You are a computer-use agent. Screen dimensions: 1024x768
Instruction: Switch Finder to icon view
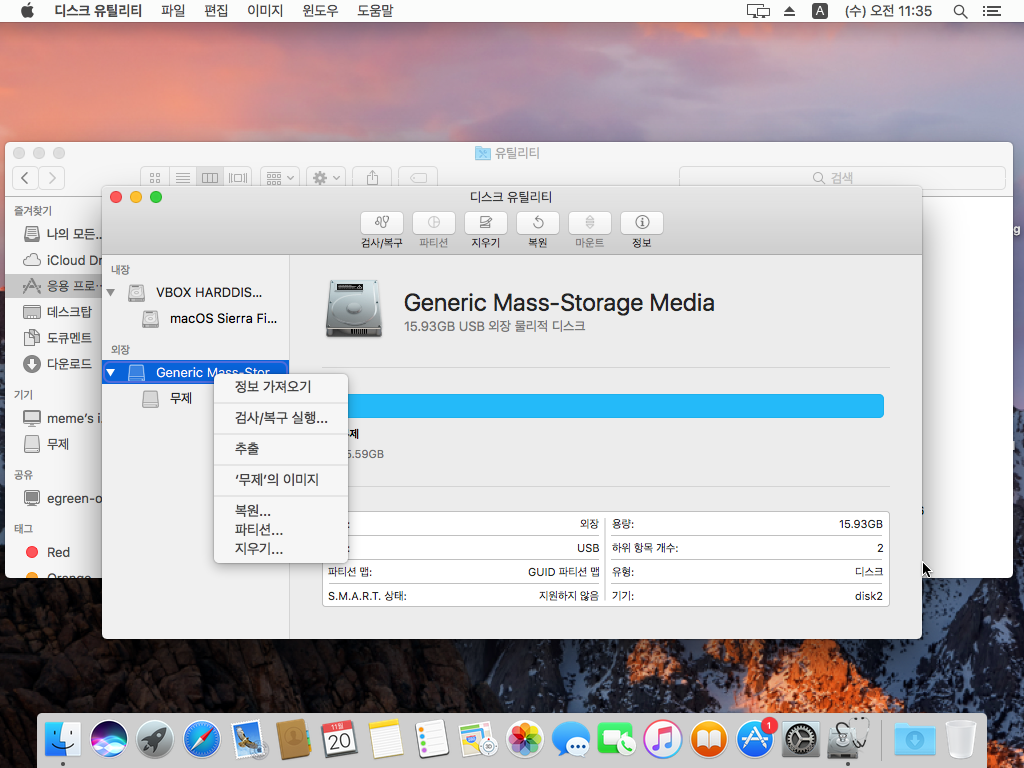[155, 178]
